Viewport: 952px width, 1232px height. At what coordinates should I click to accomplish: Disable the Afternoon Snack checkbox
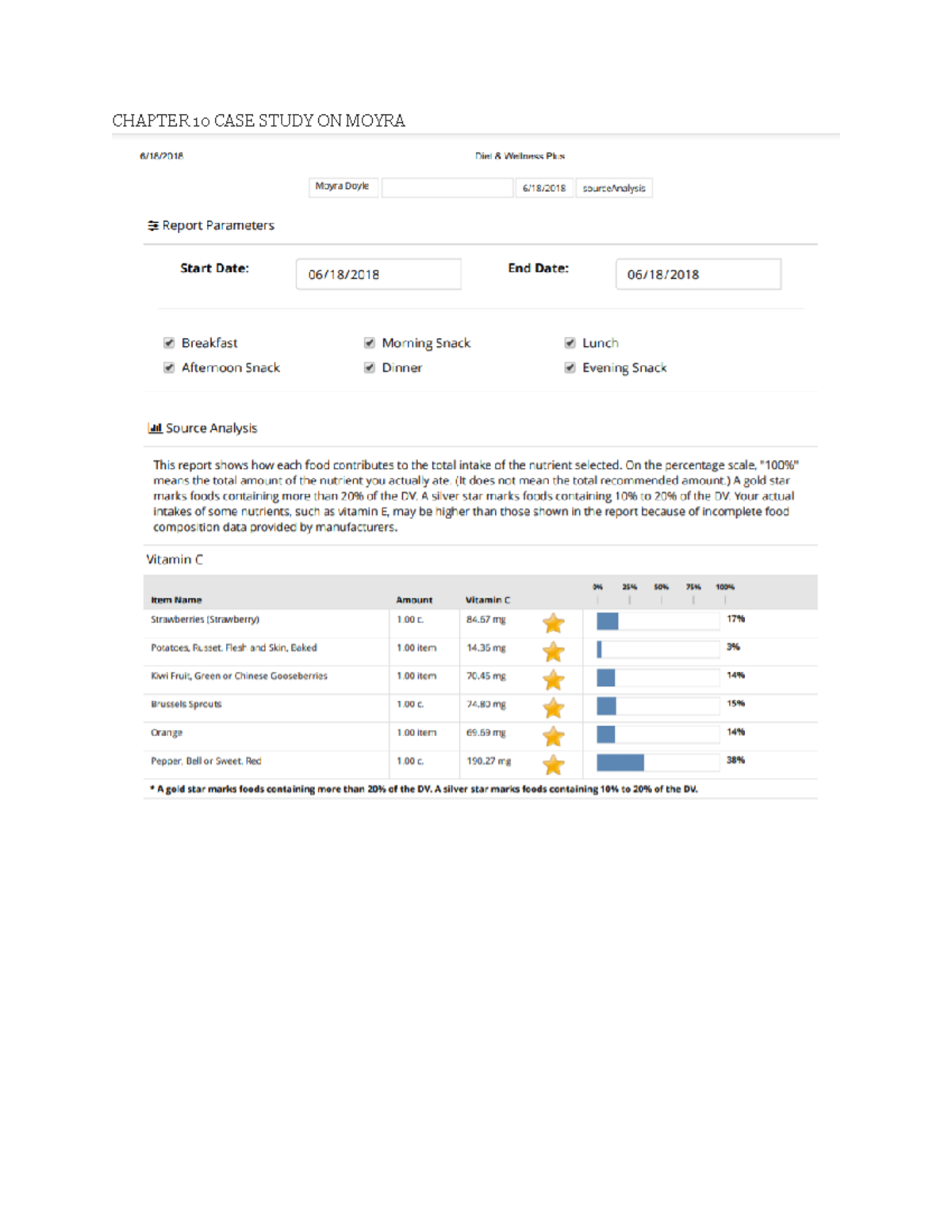tap(169, 367)
